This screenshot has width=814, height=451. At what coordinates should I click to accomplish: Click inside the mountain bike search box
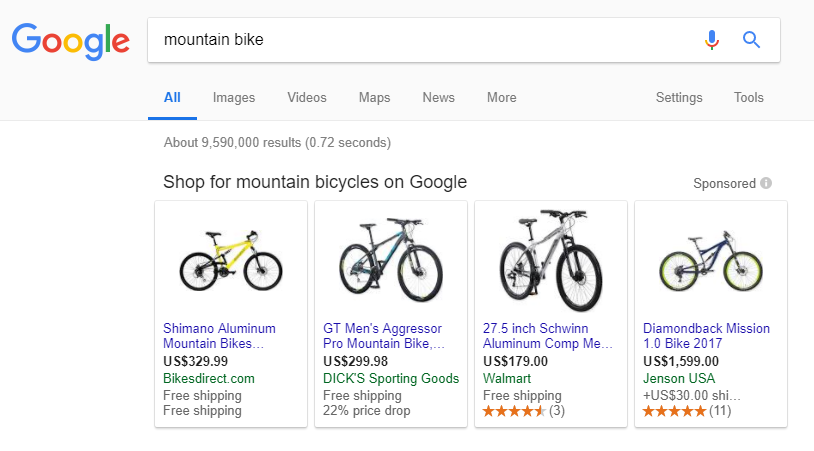420,40
